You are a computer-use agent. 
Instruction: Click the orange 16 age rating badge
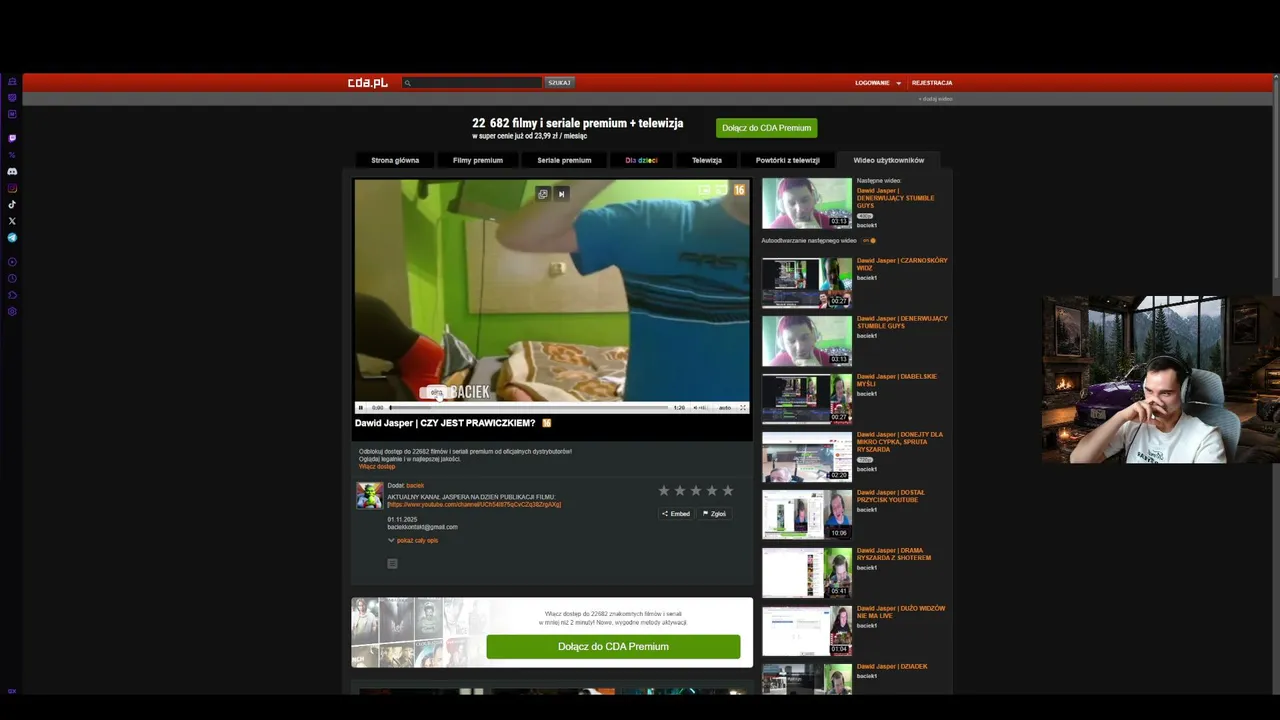tap(739, 190)
